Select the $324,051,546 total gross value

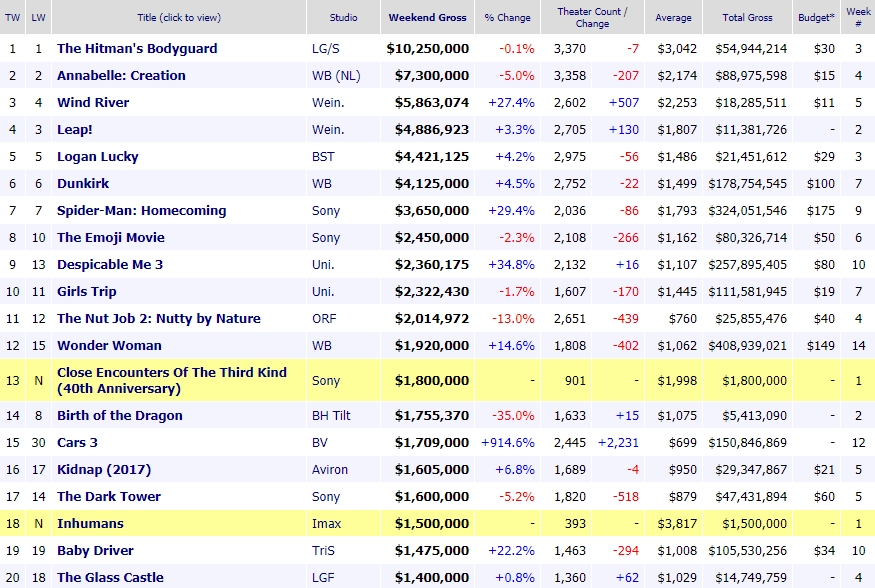748,210
